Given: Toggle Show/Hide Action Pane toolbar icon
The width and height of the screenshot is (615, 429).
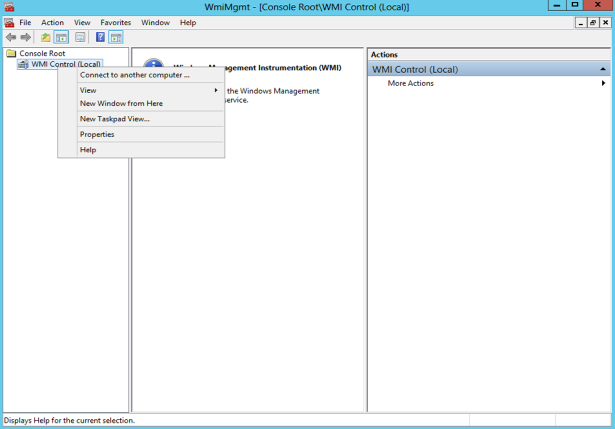Looking at the screenshot, I should pyautogui.click(x=116, y=37).
